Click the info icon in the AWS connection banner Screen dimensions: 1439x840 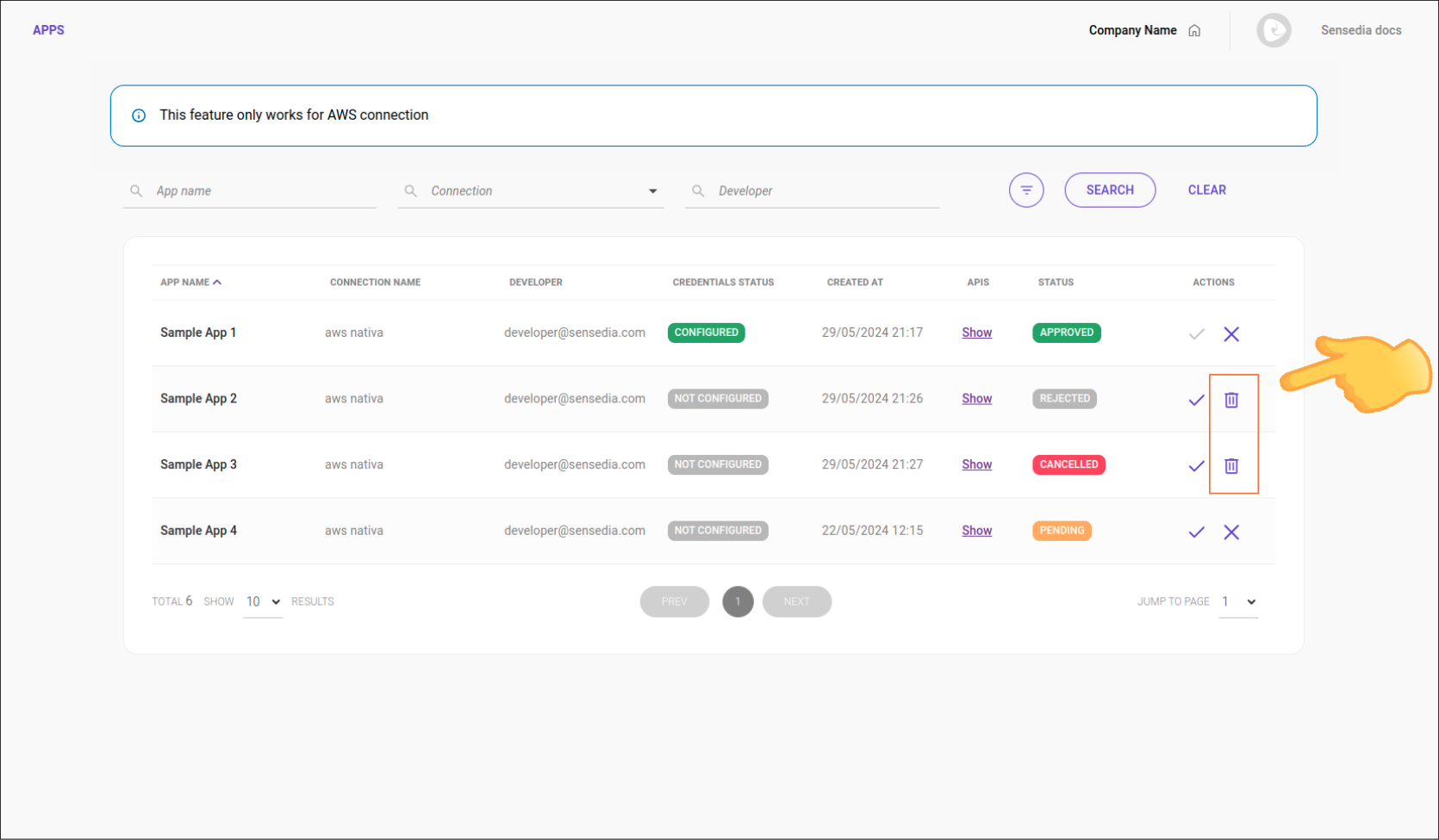point(139,115)
